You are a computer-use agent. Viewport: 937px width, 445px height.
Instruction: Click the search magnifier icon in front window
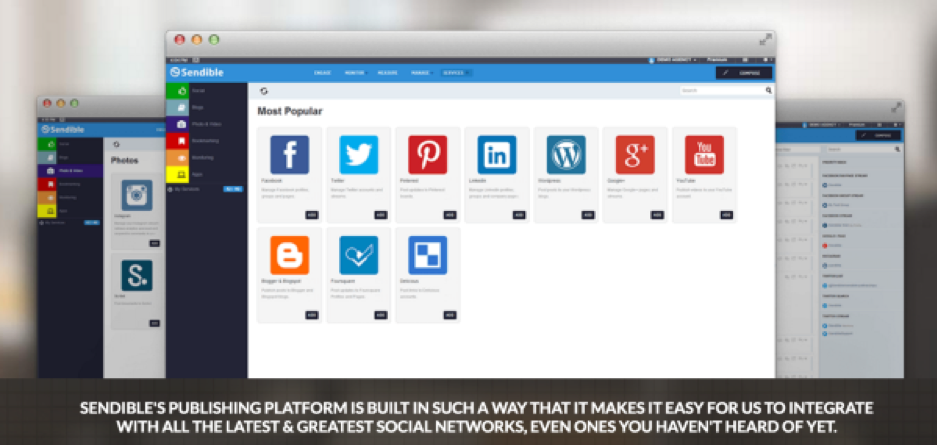tap(768, 91)
